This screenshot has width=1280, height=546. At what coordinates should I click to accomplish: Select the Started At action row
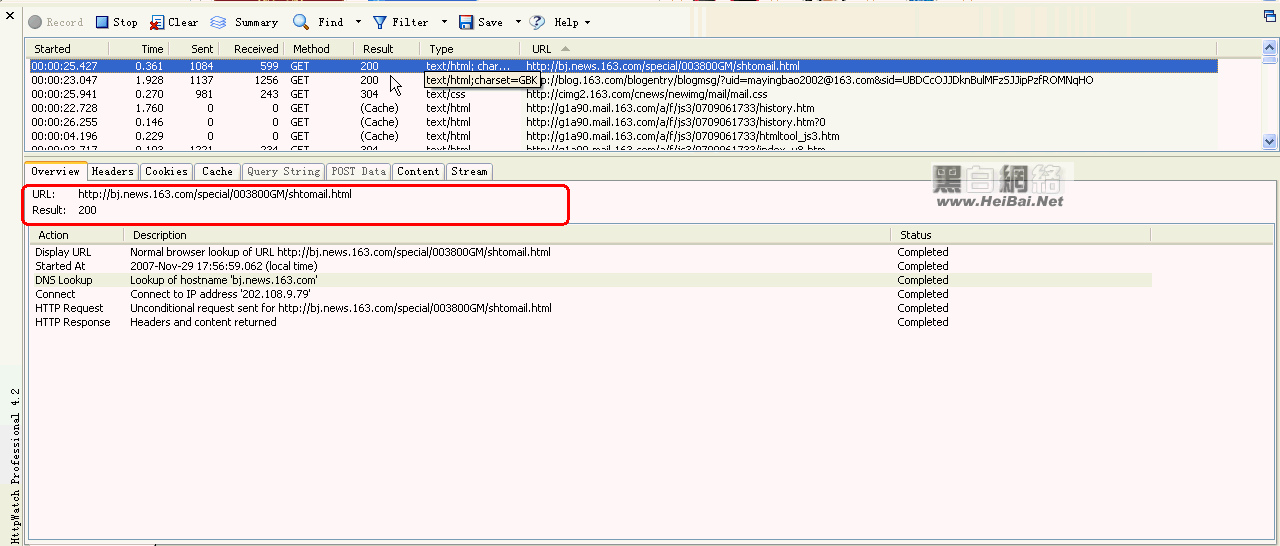tap(591, 266)
